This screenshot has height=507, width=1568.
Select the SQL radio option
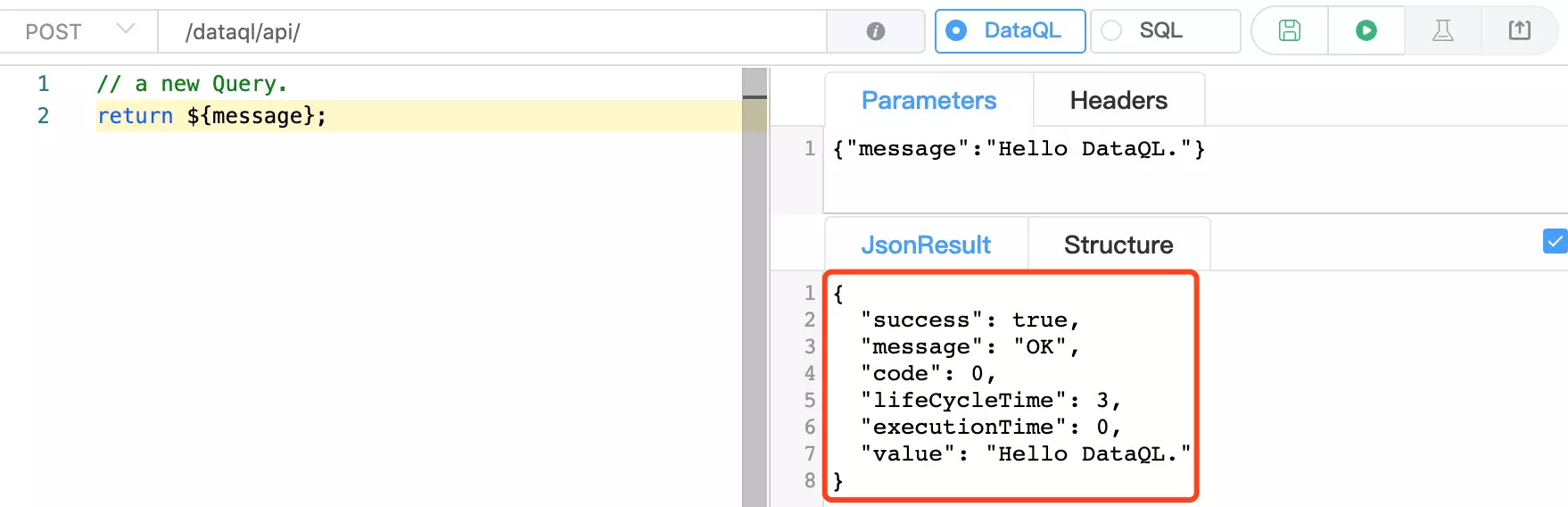1165,31
